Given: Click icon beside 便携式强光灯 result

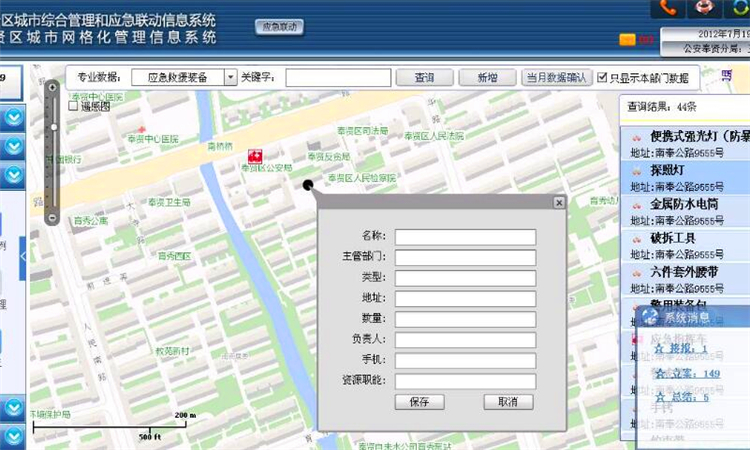Looking at the screenshot, I should click(x=637, y=138).
